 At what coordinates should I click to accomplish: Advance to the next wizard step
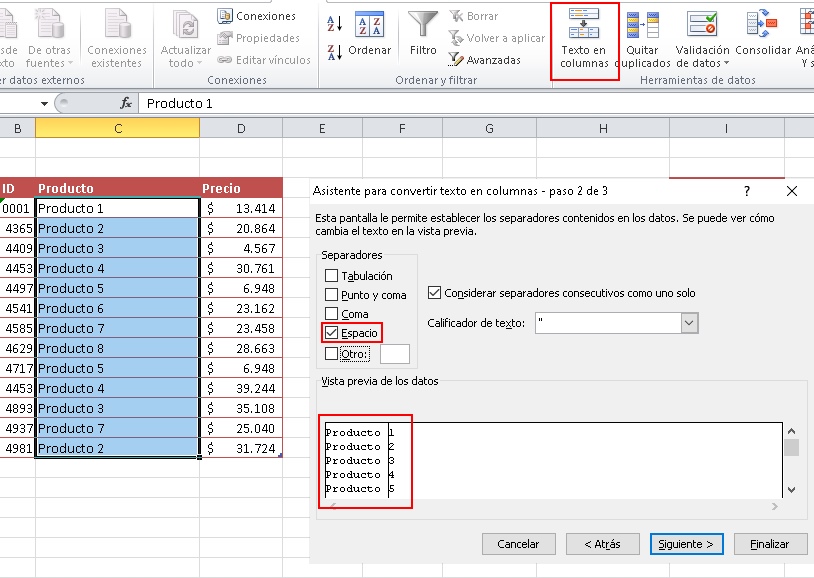[687, 544]
